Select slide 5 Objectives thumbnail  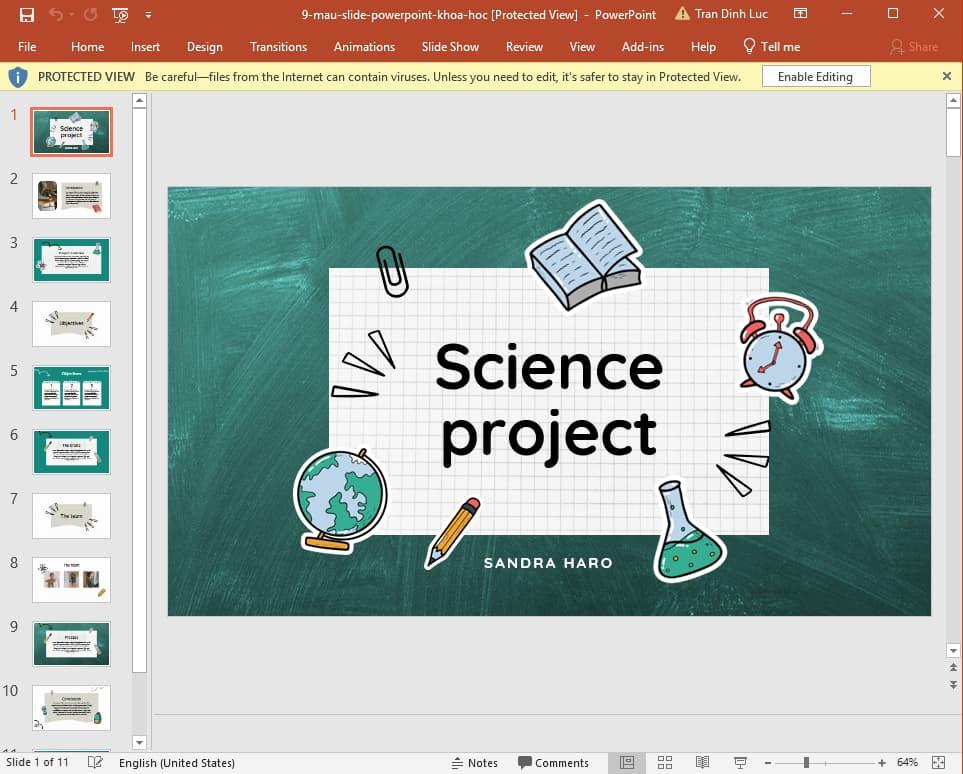(x=71, y=388)
